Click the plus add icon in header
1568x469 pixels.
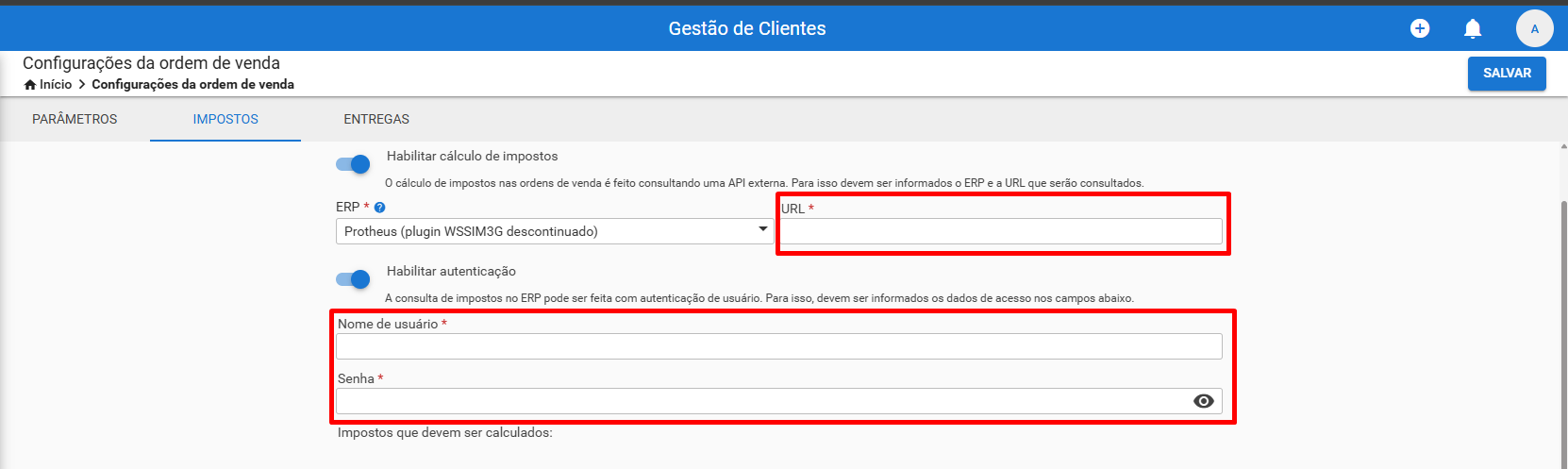(x=1419, y=28)
